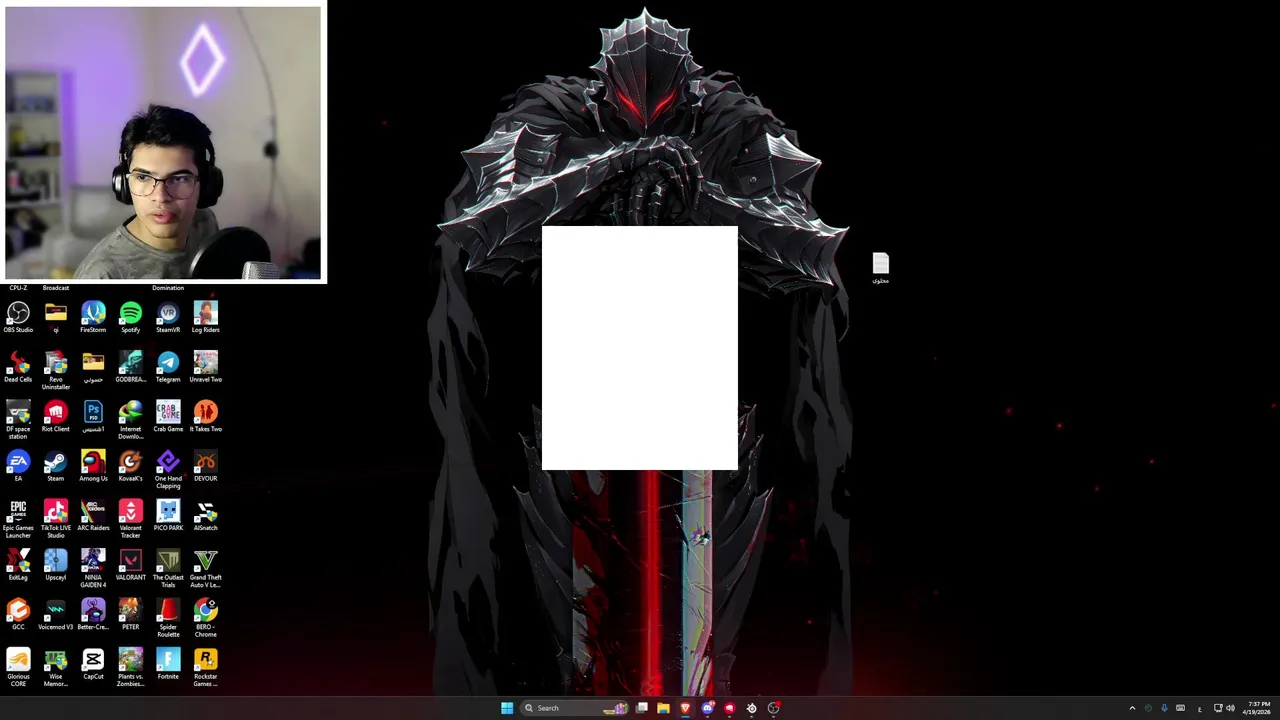The height and width of the screenshot is (720, 1280).
Task: Open File Explorer from the taskbar
Action: click(x=663, y=708)
